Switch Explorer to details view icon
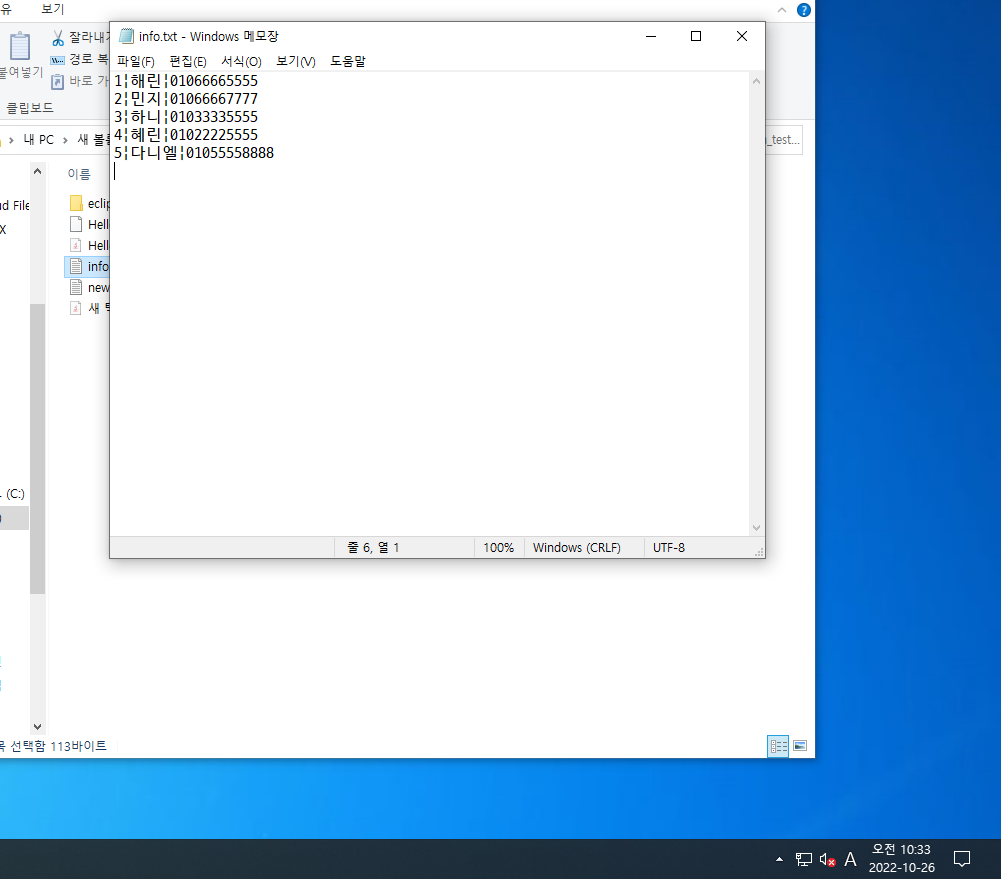Screen dimensions: 1001x879 [778, 746]
